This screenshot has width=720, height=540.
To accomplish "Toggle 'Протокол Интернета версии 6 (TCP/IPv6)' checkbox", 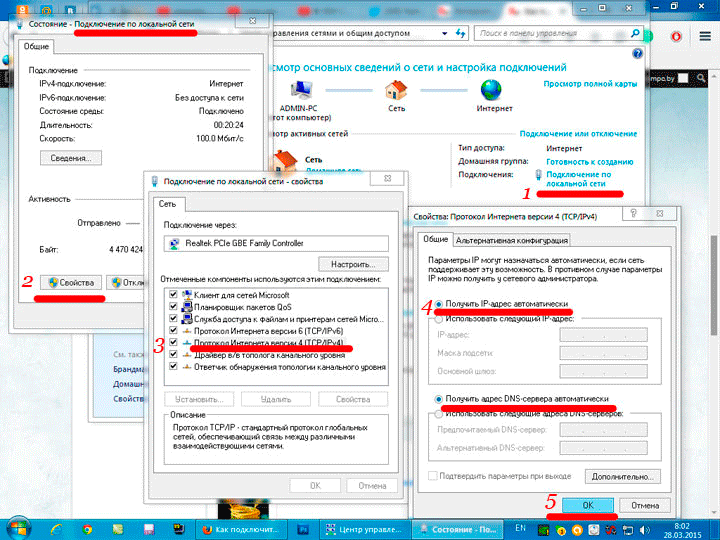I will coord(173,330).
